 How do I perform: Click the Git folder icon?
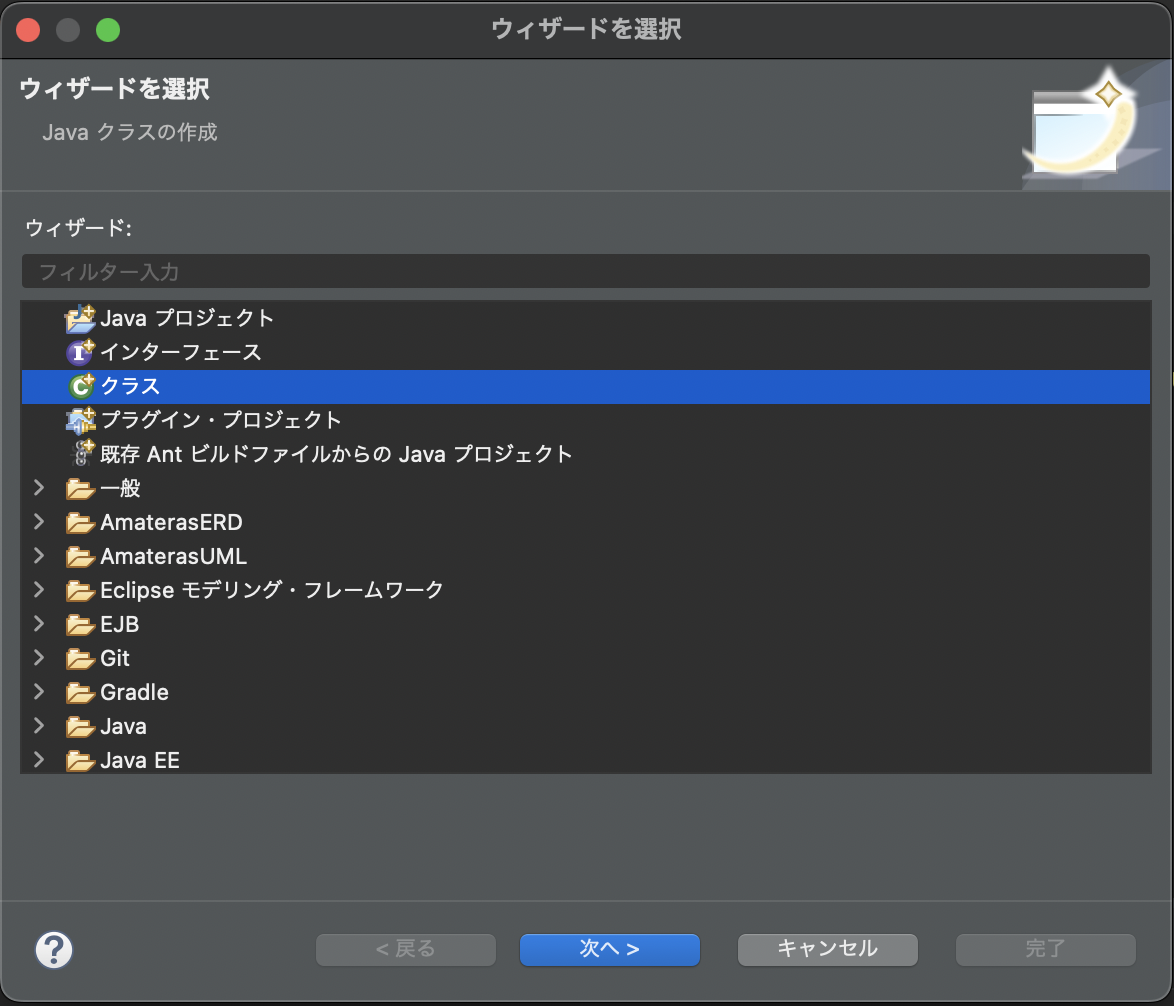(80, 658)
